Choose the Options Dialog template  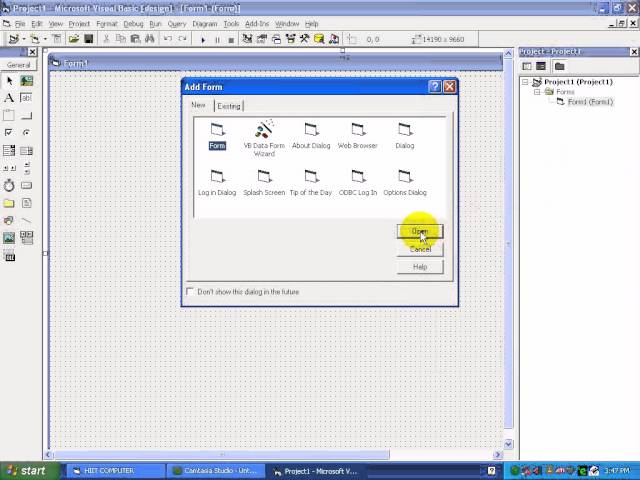pyautogui.click(x=405, y=183)
